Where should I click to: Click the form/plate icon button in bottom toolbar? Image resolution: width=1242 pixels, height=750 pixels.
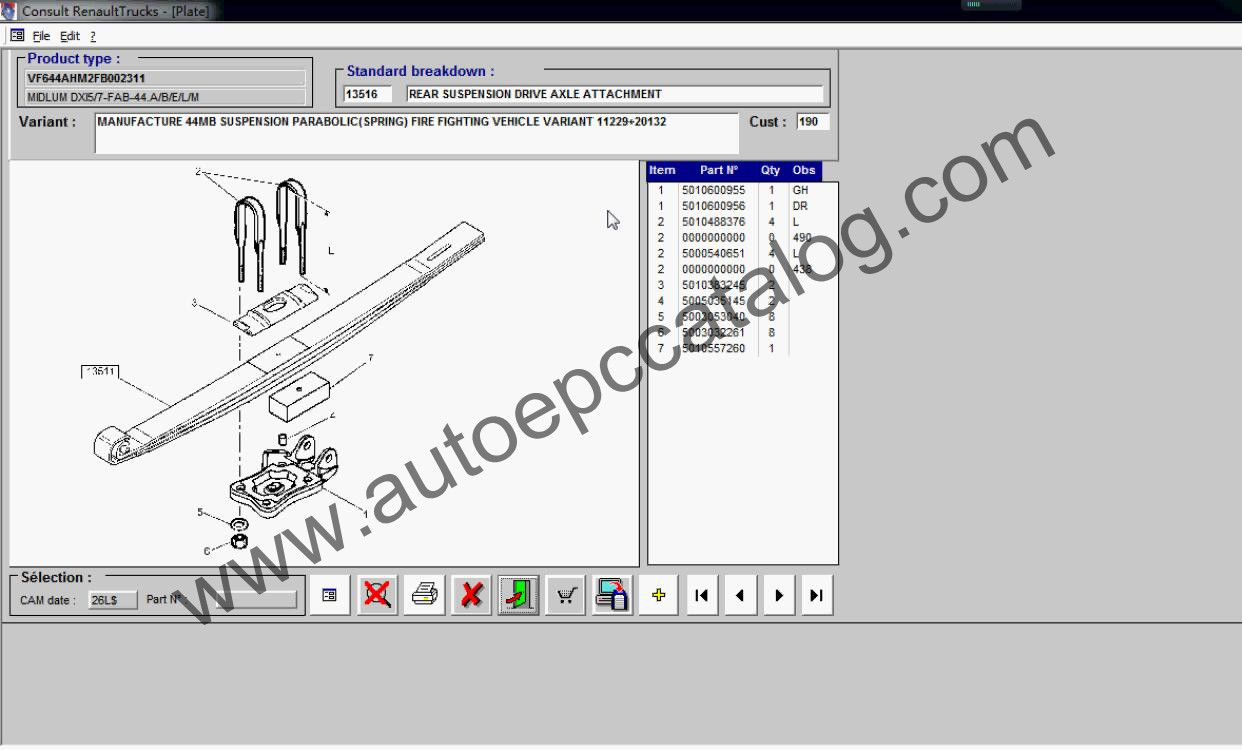(x=329, y=596)
